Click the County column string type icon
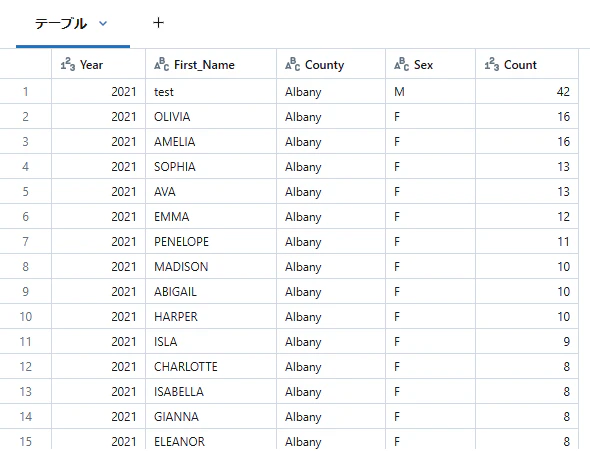This screenshot has width=590, height=451. click(x=292, y=65)
